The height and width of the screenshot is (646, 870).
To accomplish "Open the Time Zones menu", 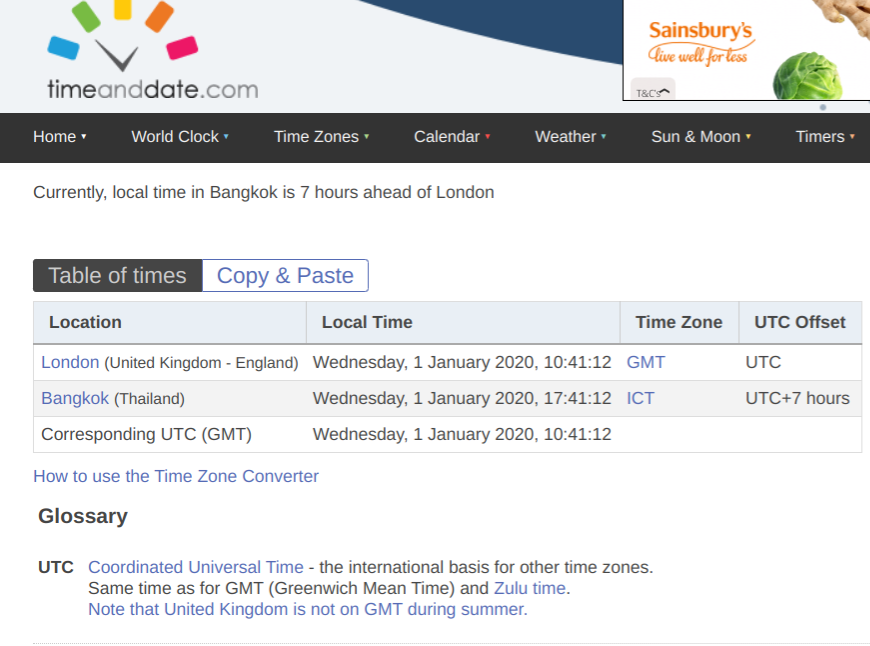I will pos(321,137).
